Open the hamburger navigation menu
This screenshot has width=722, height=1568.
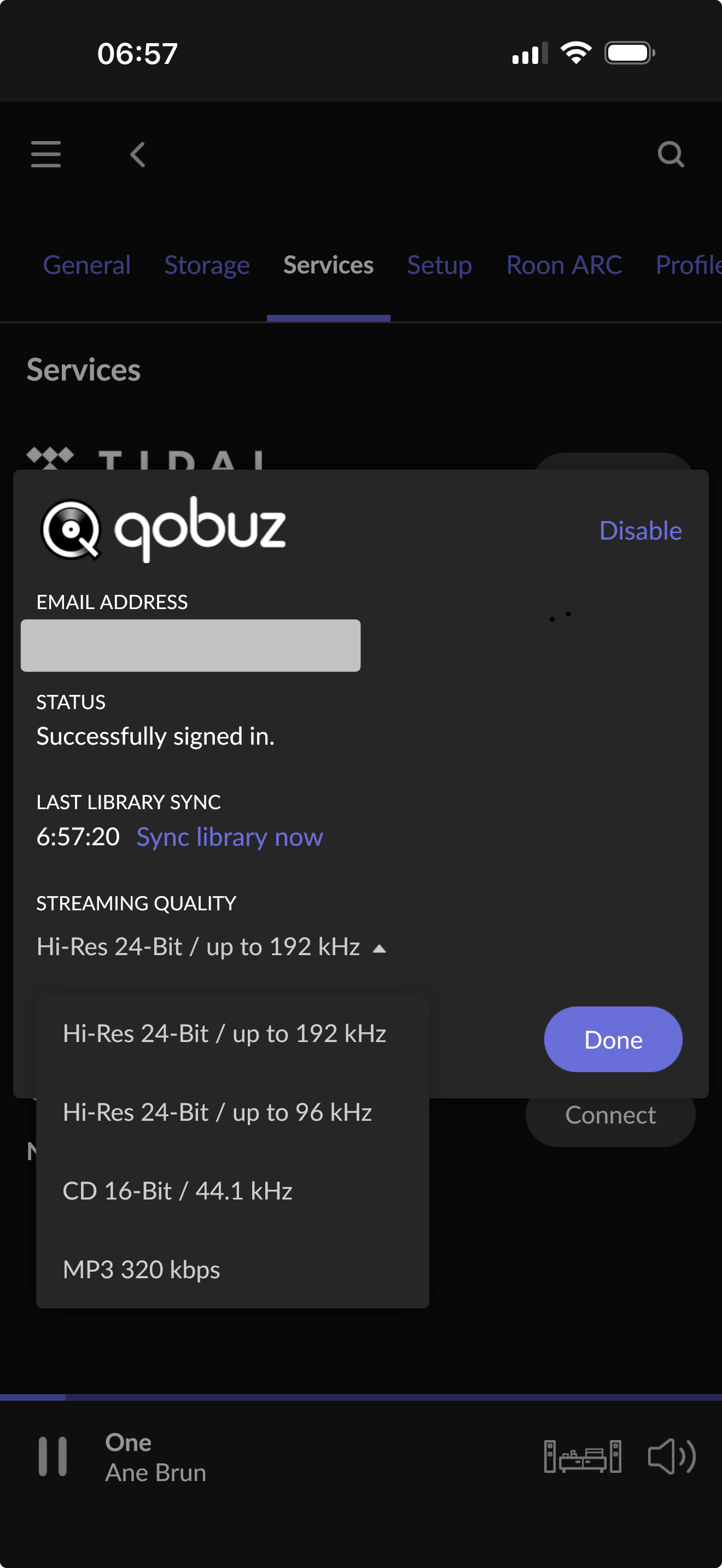(45, 154)
